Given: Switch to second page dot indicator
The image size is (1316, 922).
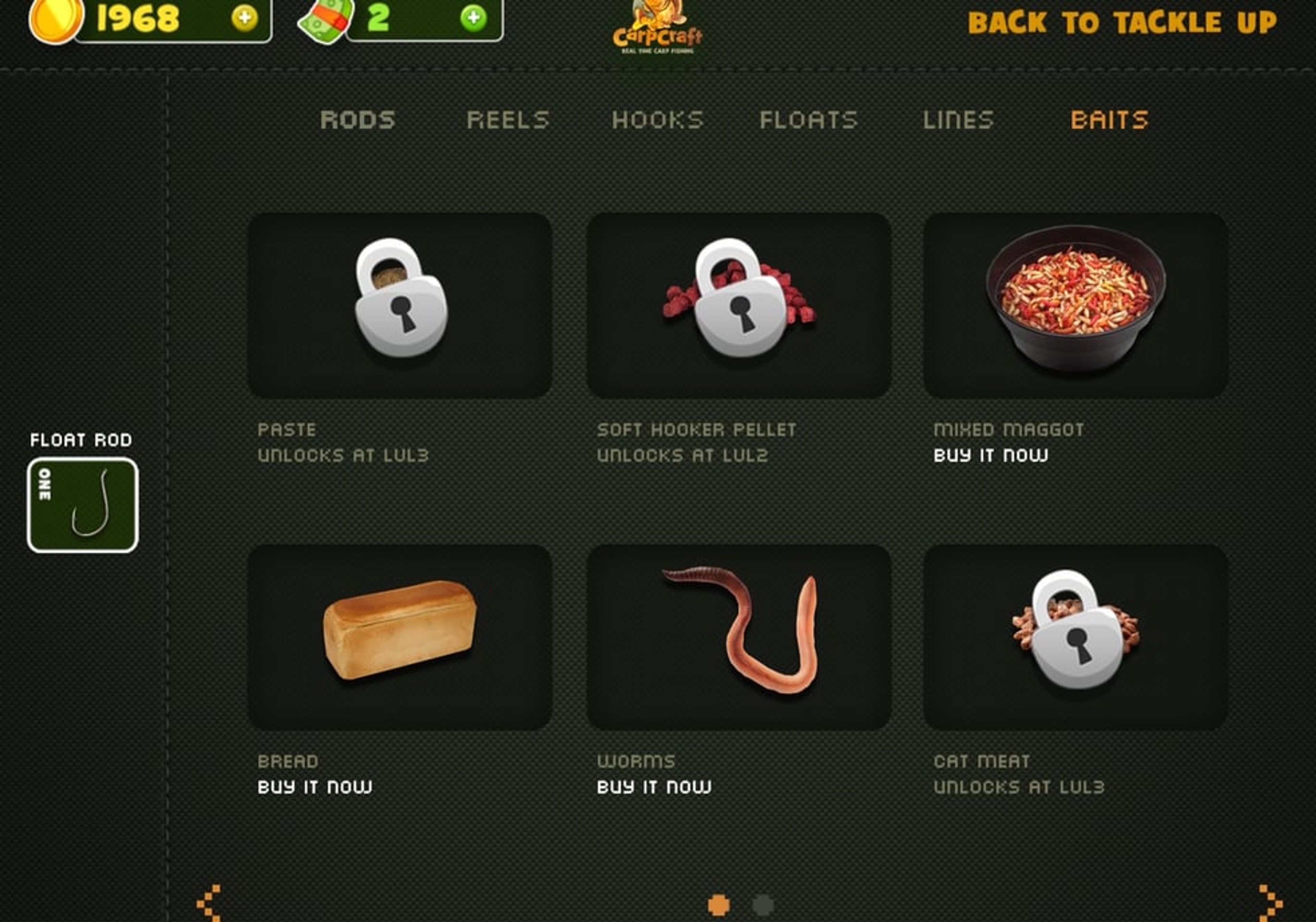Looking at the screenshot, I should pos(763,906).
